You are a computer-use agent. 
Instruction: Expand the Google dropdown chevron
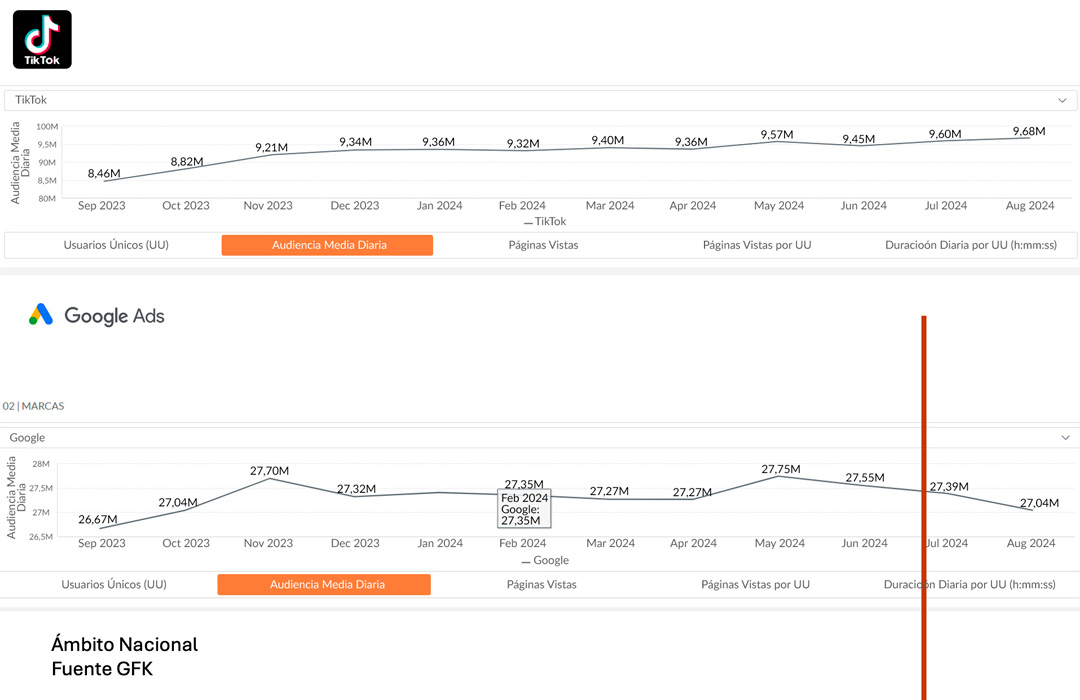[x=1065, y=438]
